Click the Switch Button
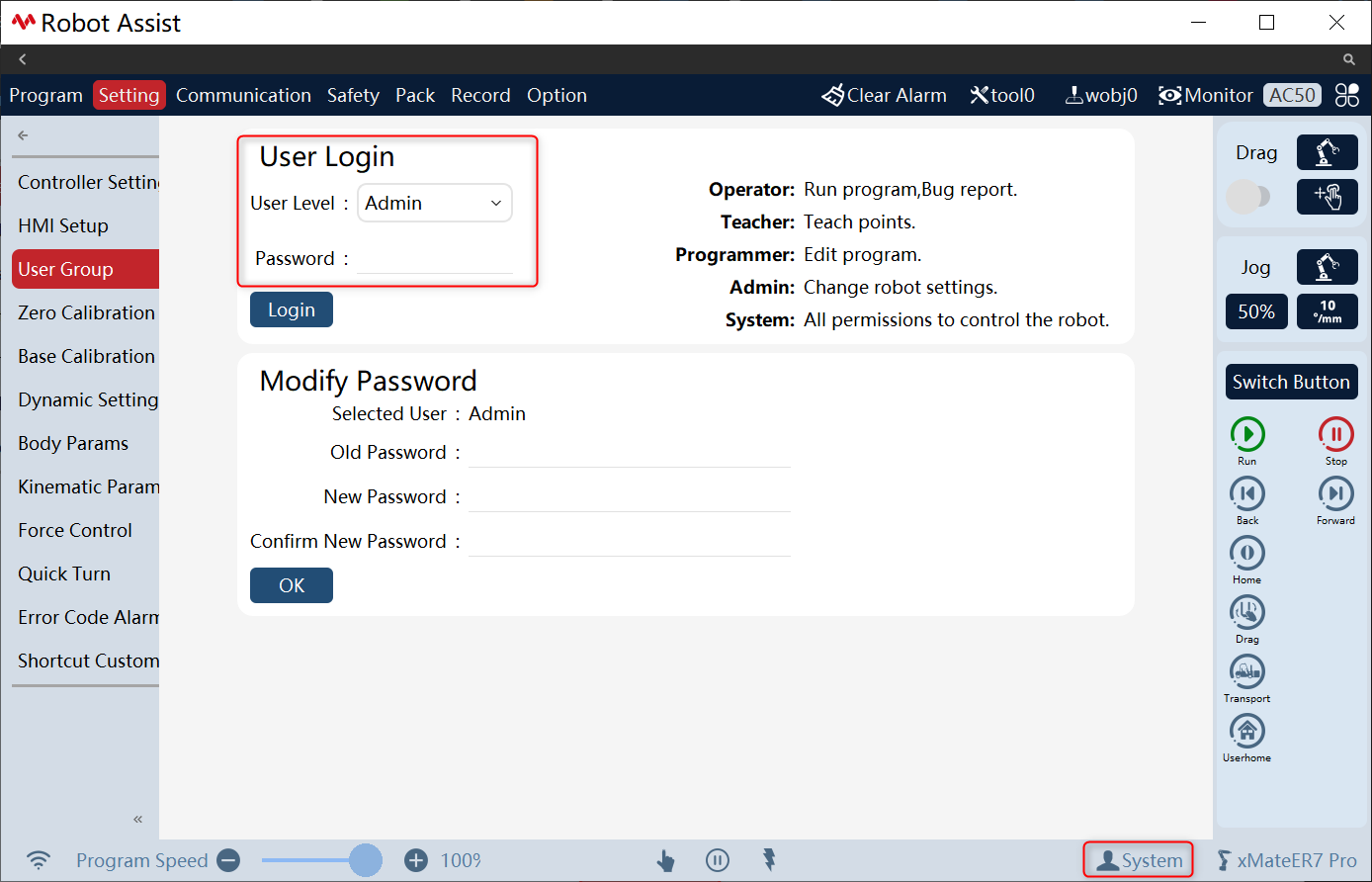Screen dimensions: 1372x882 pyautogui.click(x=1291, y=382)
